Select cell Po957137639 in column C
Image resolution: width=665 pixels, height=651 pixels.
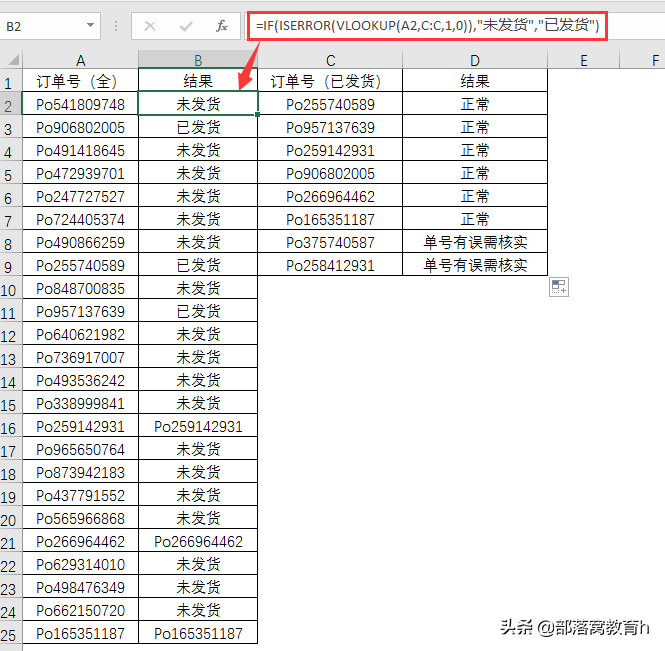[x=330, y=127]
